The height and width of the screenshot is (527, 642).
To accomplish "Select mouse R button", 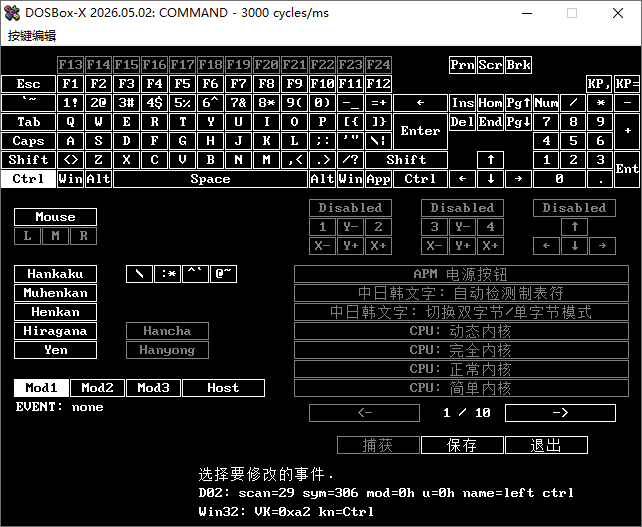I will coord(84,236).
